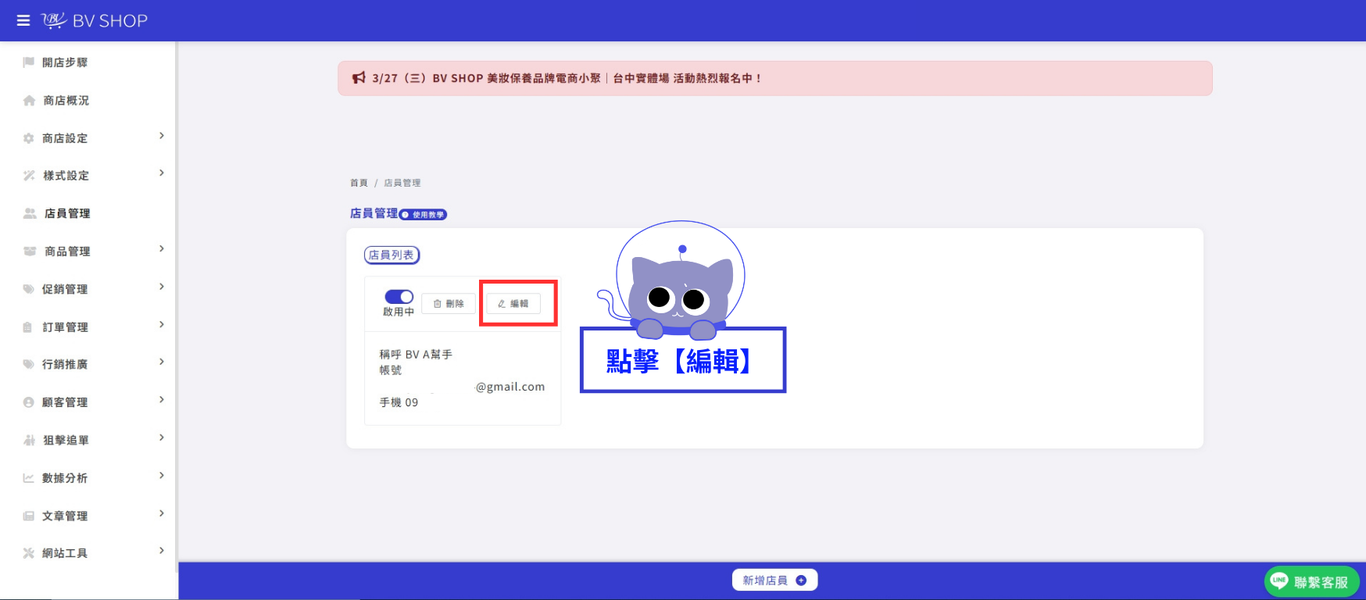
Task: Expand the 網站工具 chevron
Action: [161, 551]
